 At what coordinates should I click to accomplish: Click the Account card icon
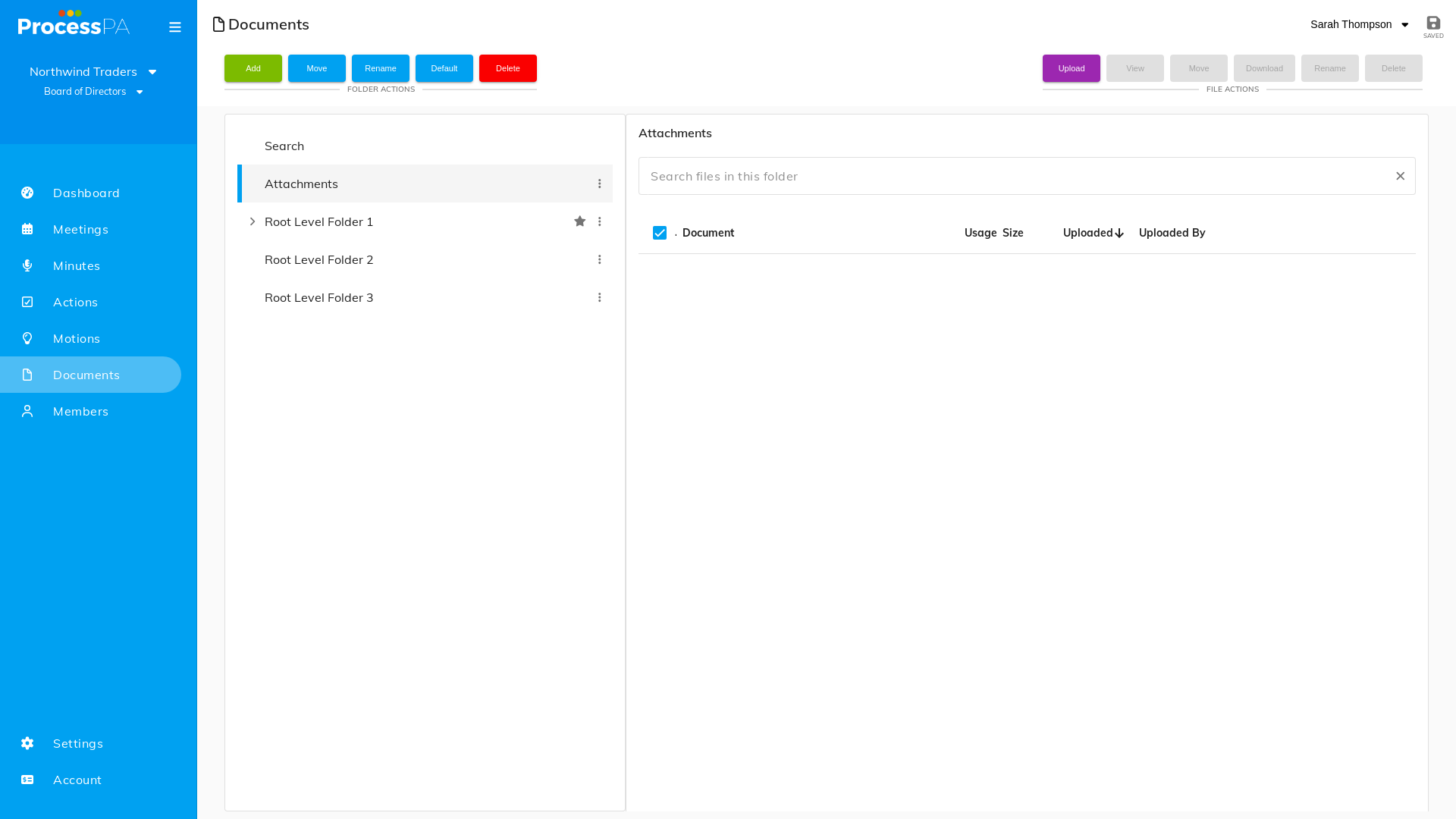tap(27, 780)
